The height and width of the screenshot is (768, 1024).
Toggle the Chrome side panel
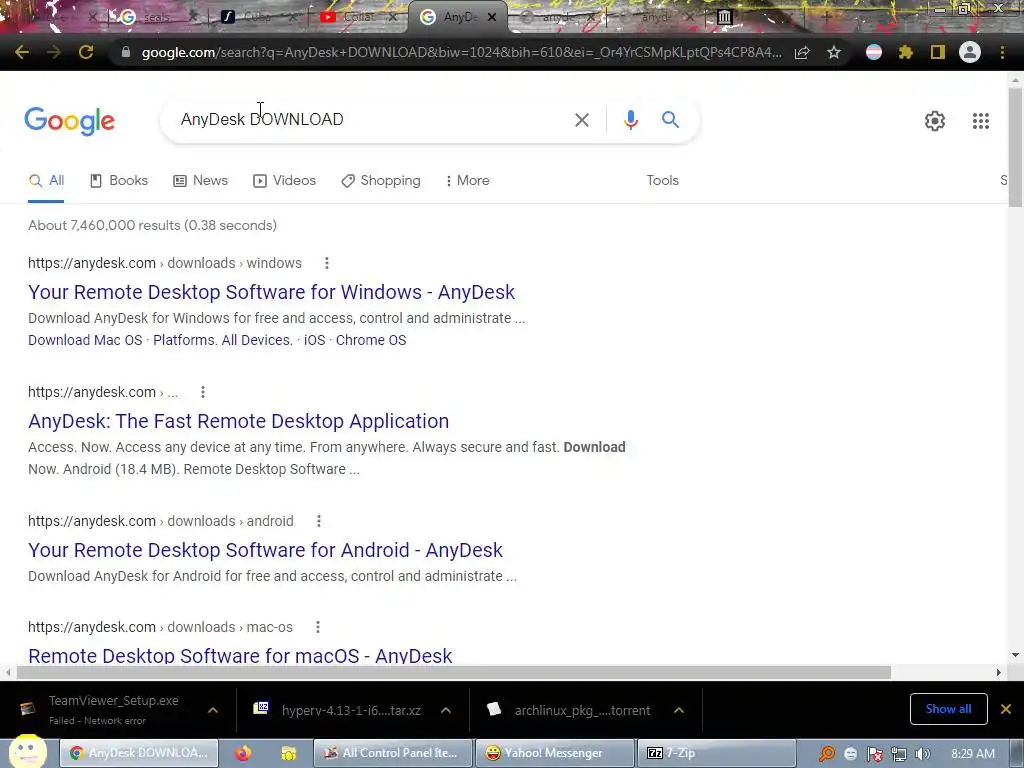click(x=937, y=52)
